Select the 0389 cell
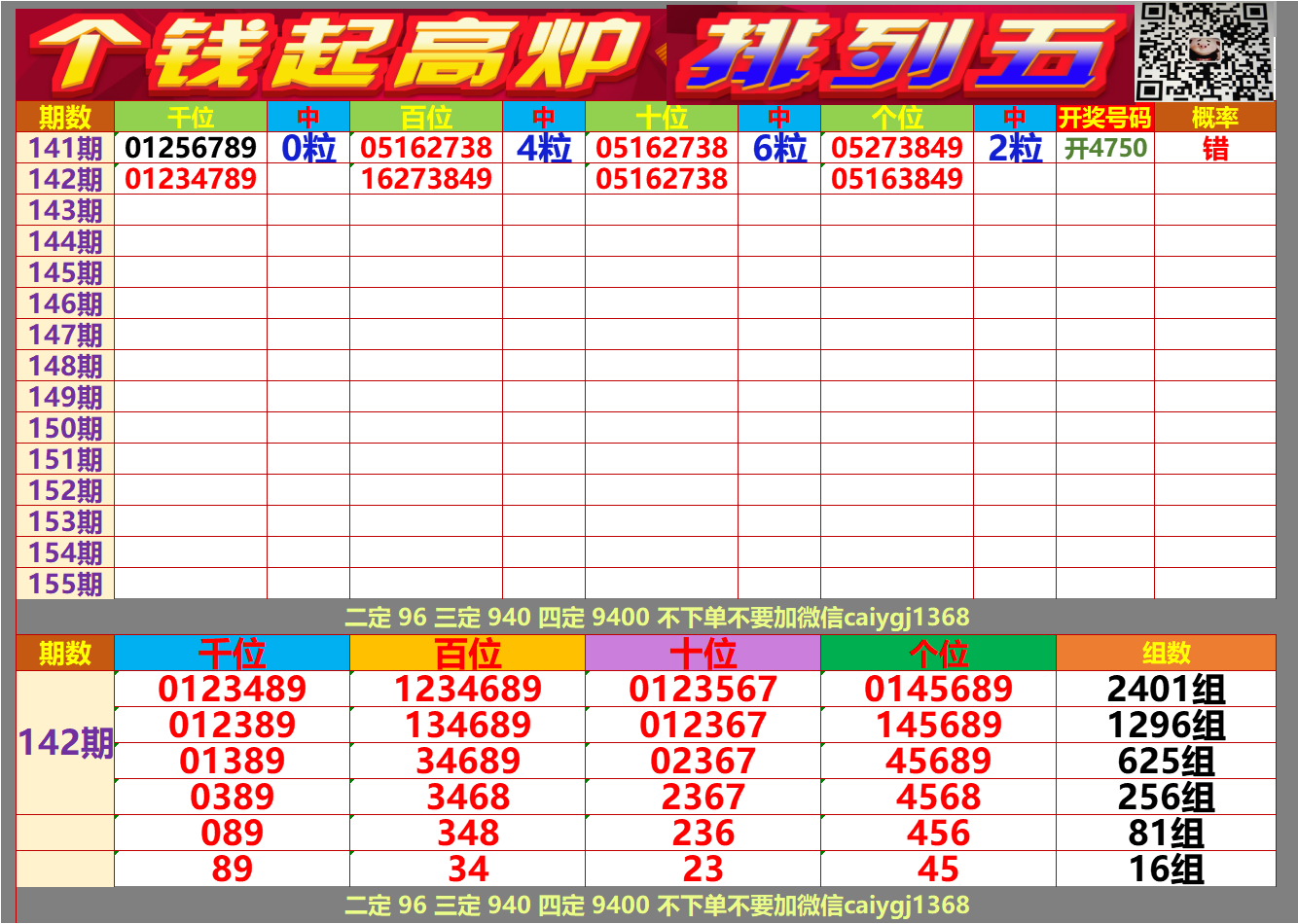The image size is (1298, 924). pos(232,798)
